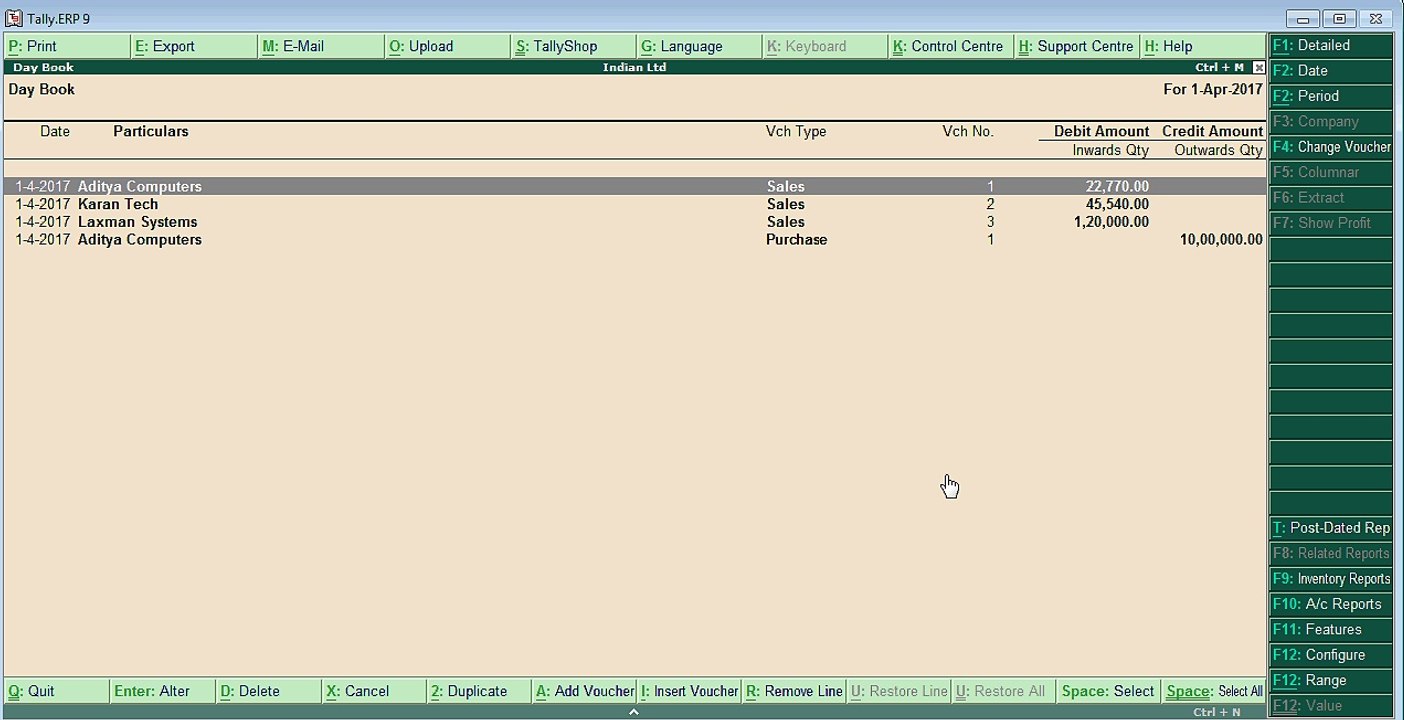Open the M: E-Mail option
Image resolution: width=1404 pixels, height=720 pixels.
coord(321,46)
